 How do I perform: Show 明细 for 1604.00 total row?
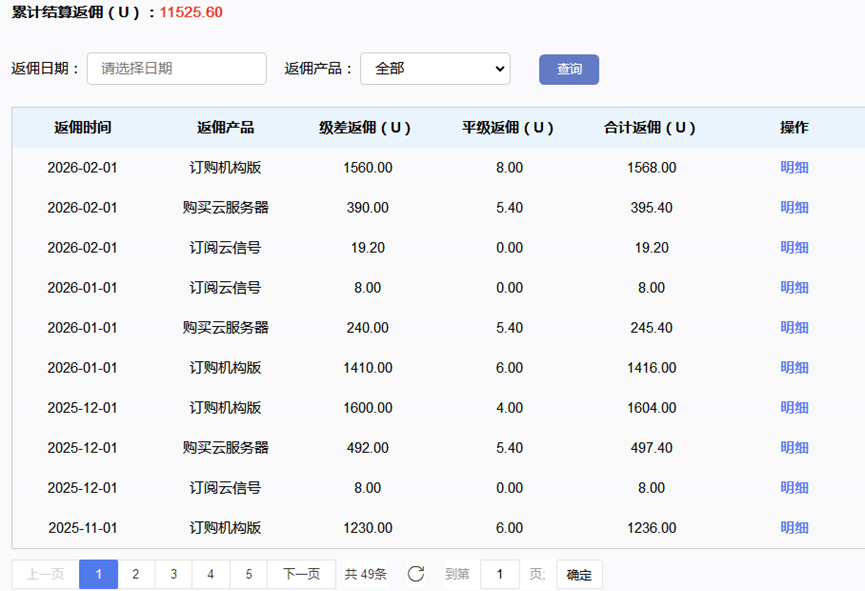click(794, 408)
